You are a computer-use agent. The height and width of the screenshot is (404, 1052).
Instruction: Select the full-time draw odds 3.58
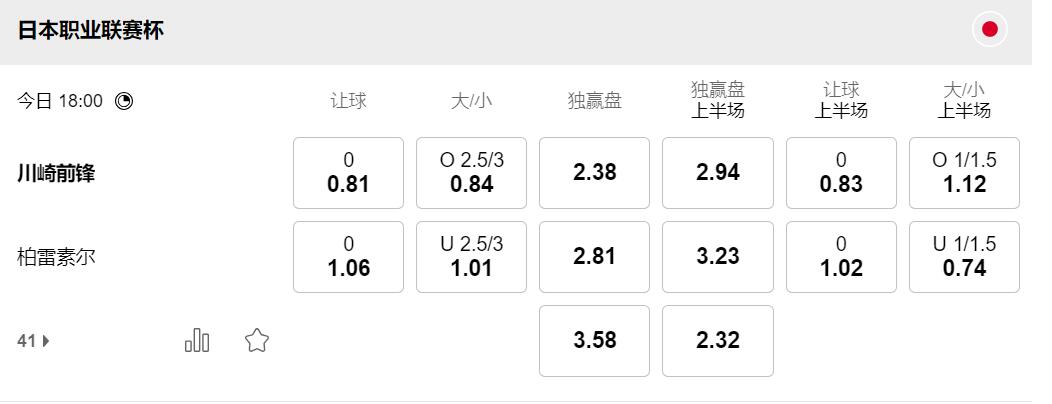[x=594, y=341]
